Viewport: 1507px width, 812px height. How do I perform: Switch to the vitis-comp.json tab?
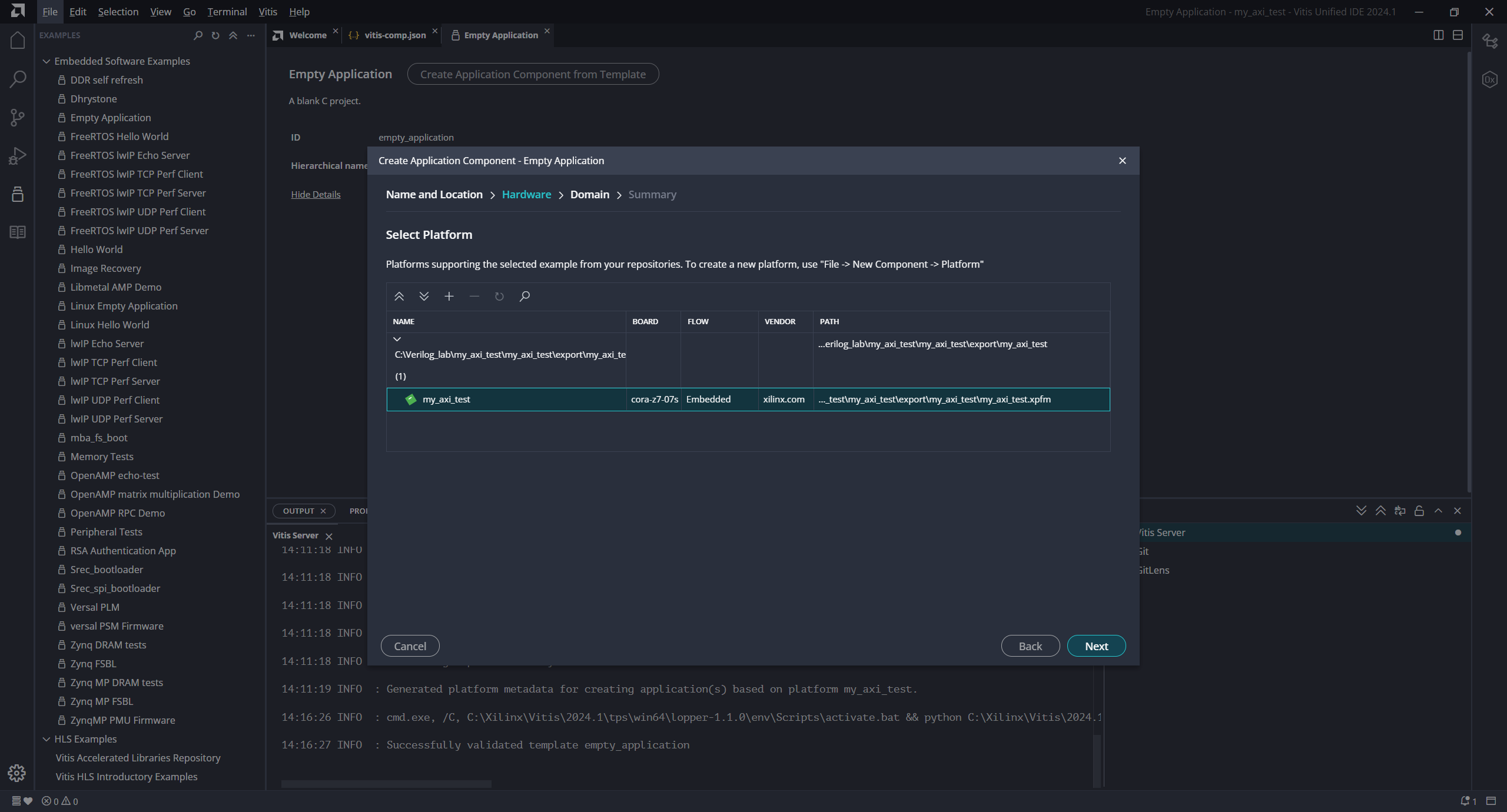pos(394,35)
